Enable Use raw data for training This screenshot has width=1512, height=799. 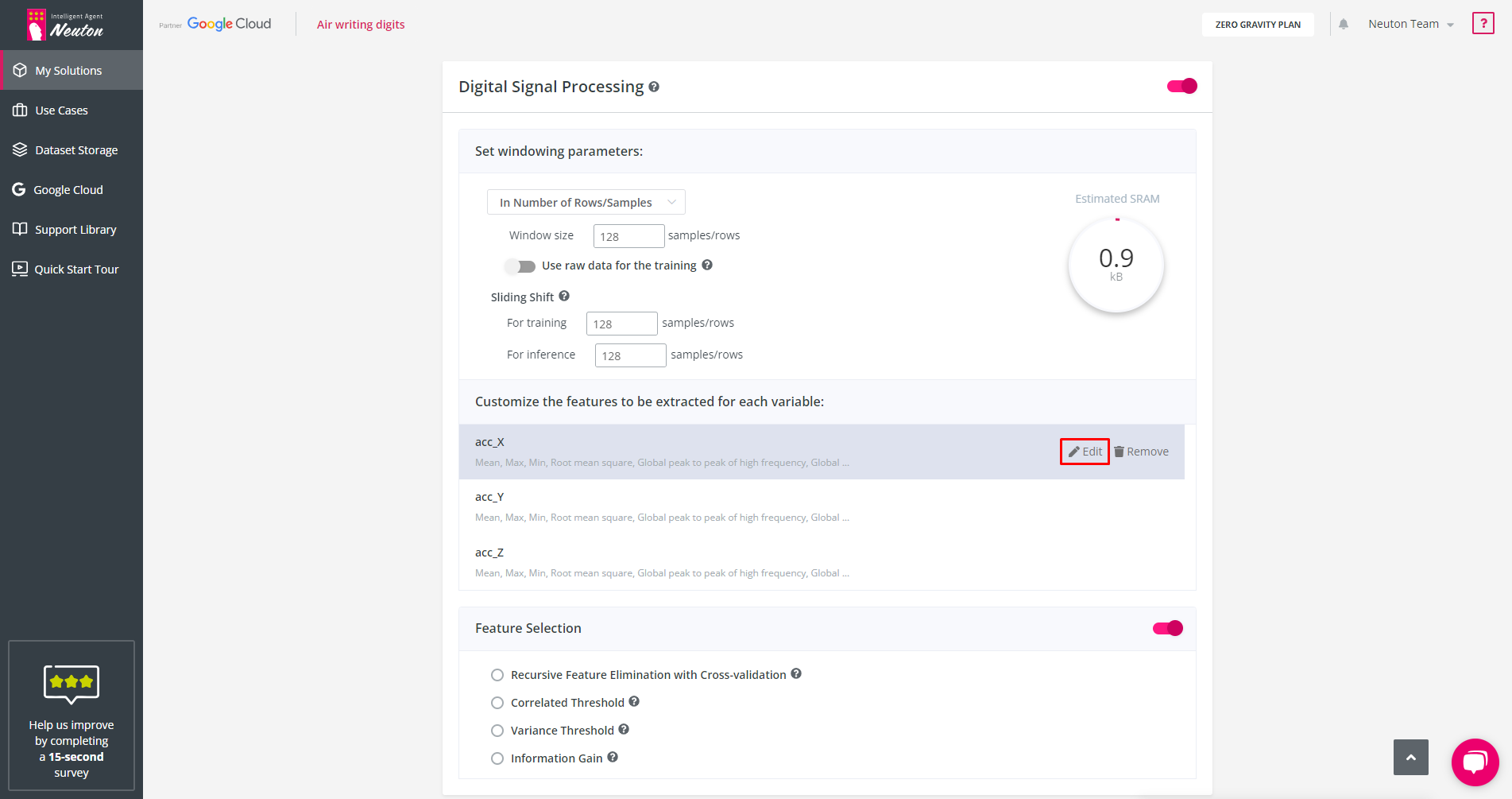[x=520, y=266]
